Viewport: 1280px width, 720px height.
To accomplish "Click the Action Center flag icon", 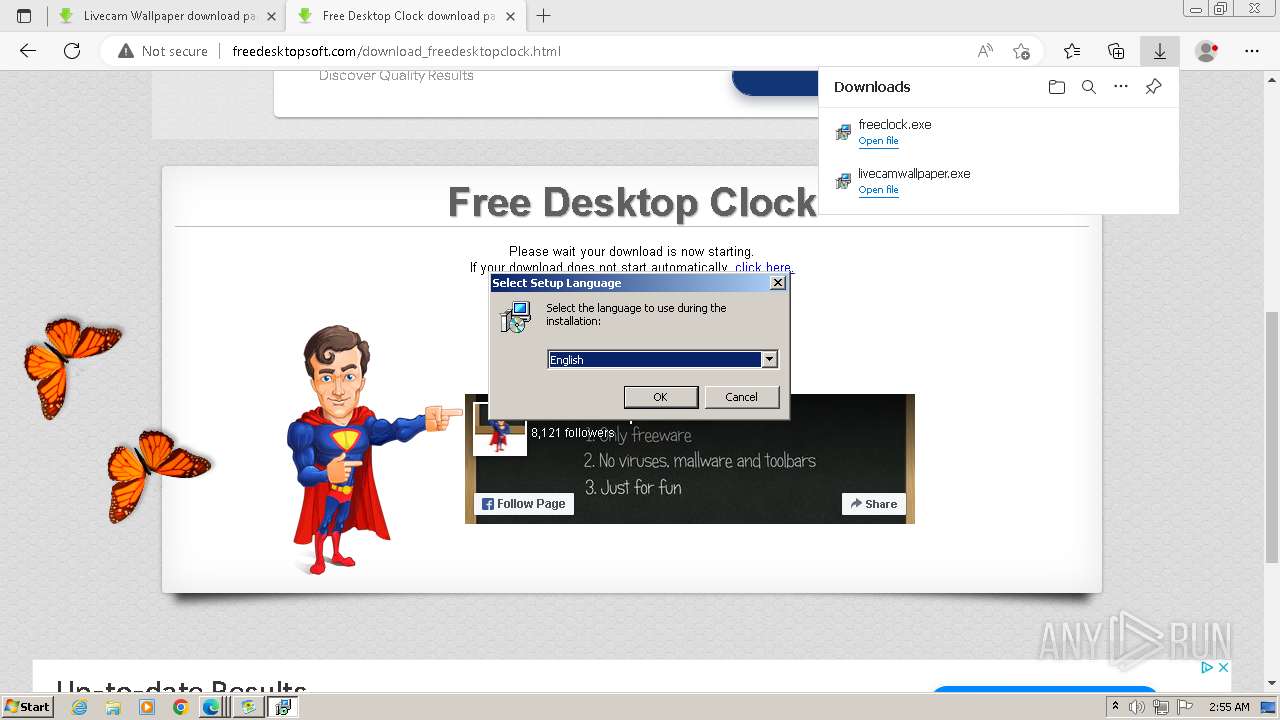I will [x=1184, y=707].
